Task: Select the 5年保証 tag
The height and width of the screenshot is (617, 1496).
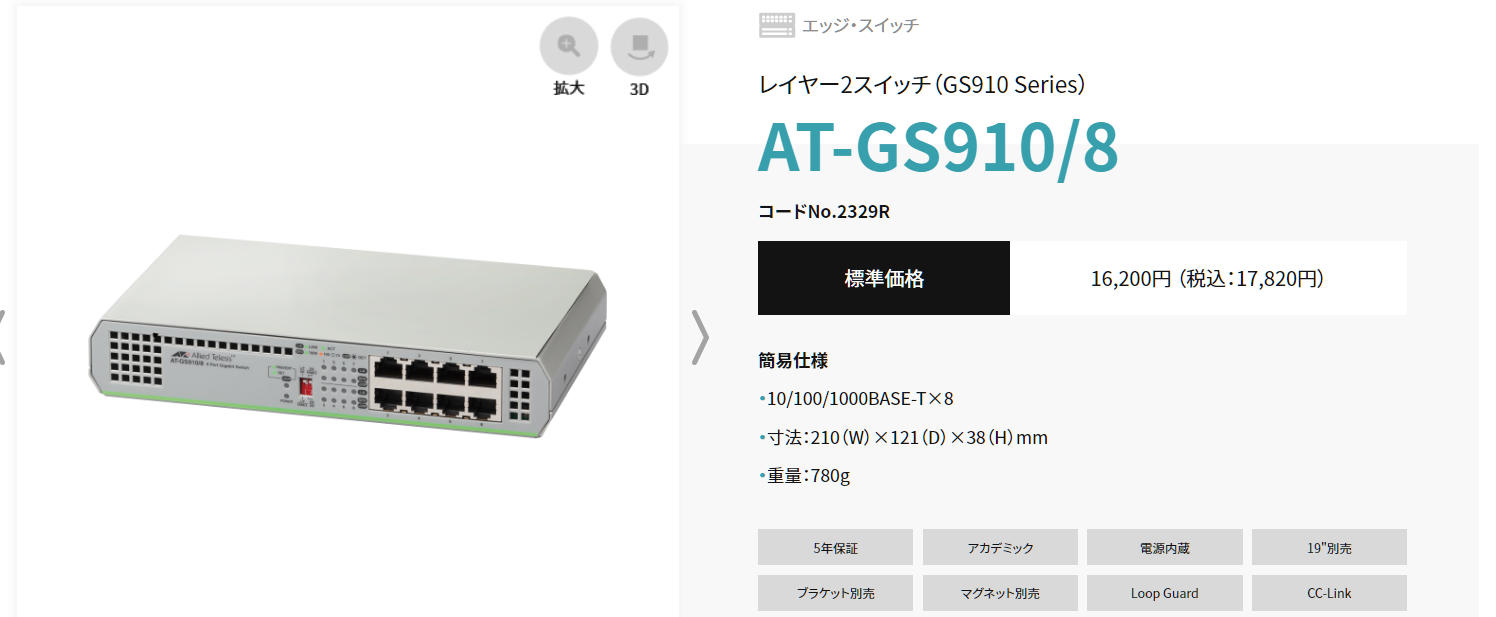Action: pyautogui.click(x=835, y=547)
